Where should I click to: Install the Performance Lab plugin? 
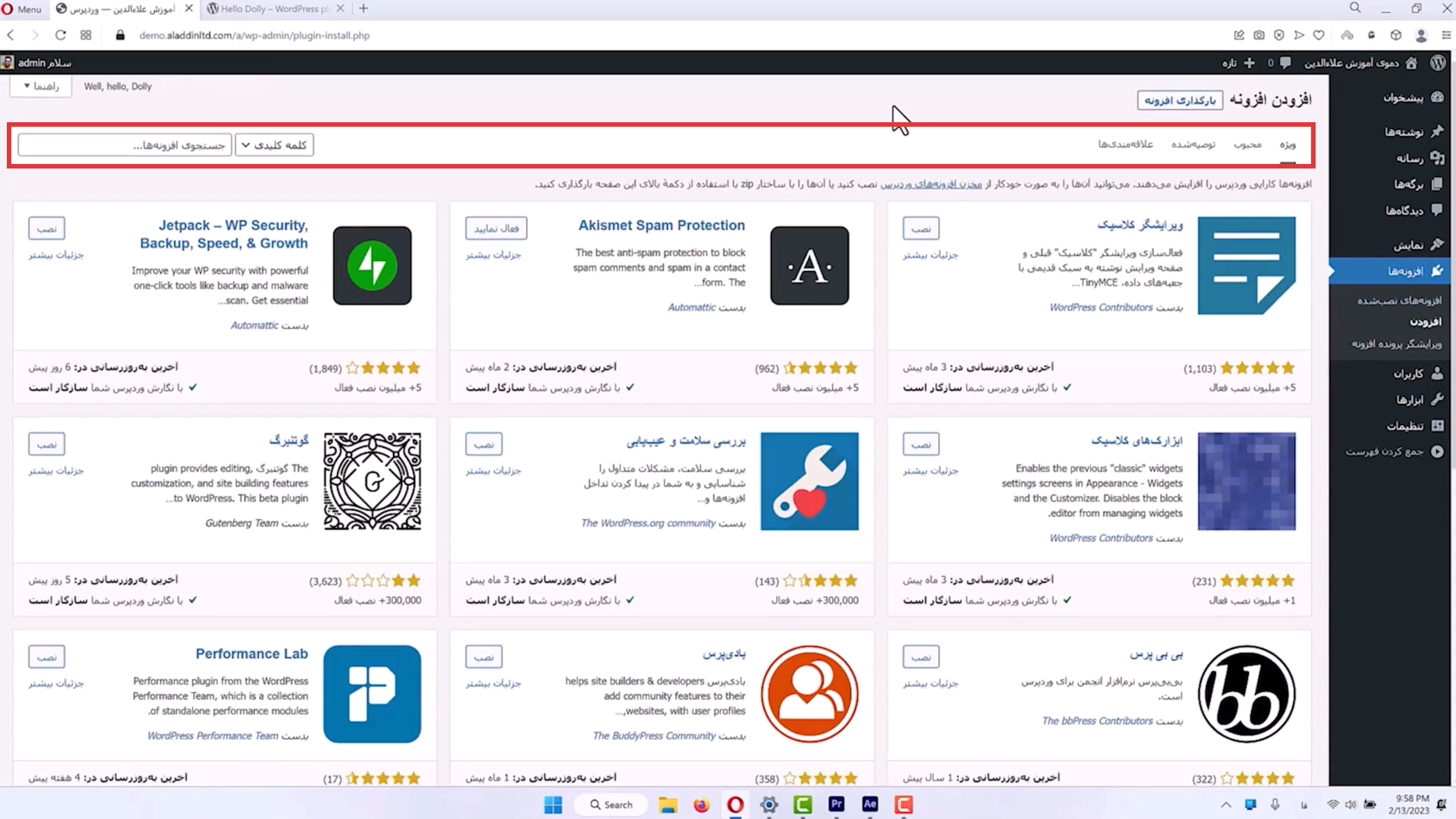47,657
